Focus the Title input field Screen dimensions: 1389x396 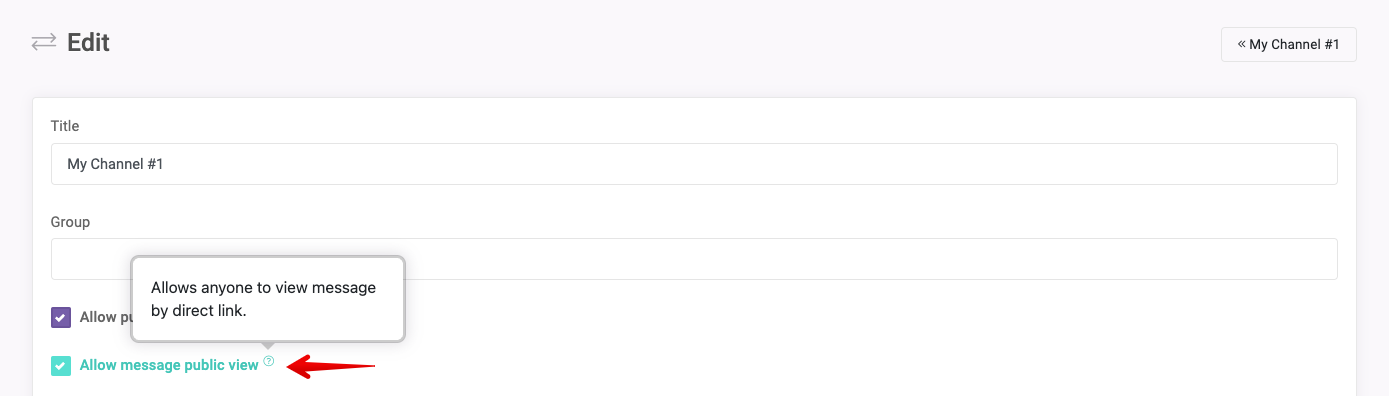point(694,164)
